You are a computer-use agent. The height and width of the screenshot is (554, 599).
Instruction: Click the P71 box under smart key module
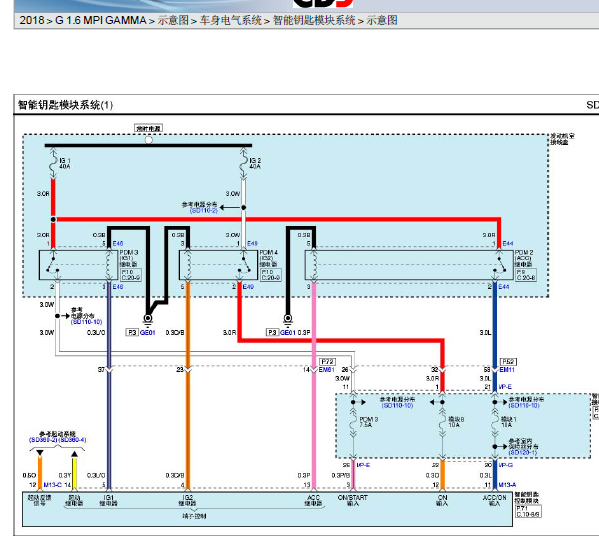(528, 512)
